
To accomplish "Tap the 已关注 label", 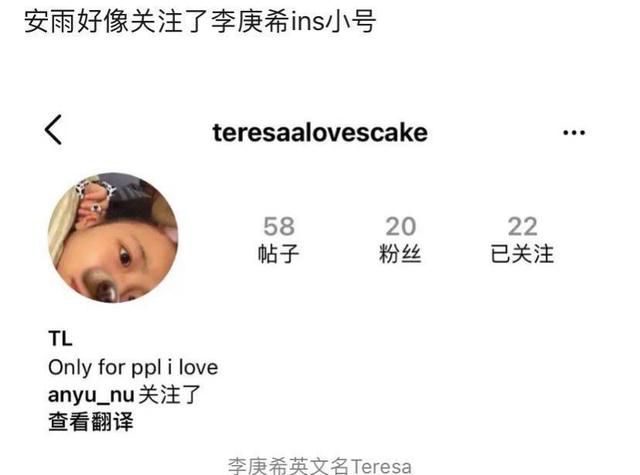I will 522,254.
